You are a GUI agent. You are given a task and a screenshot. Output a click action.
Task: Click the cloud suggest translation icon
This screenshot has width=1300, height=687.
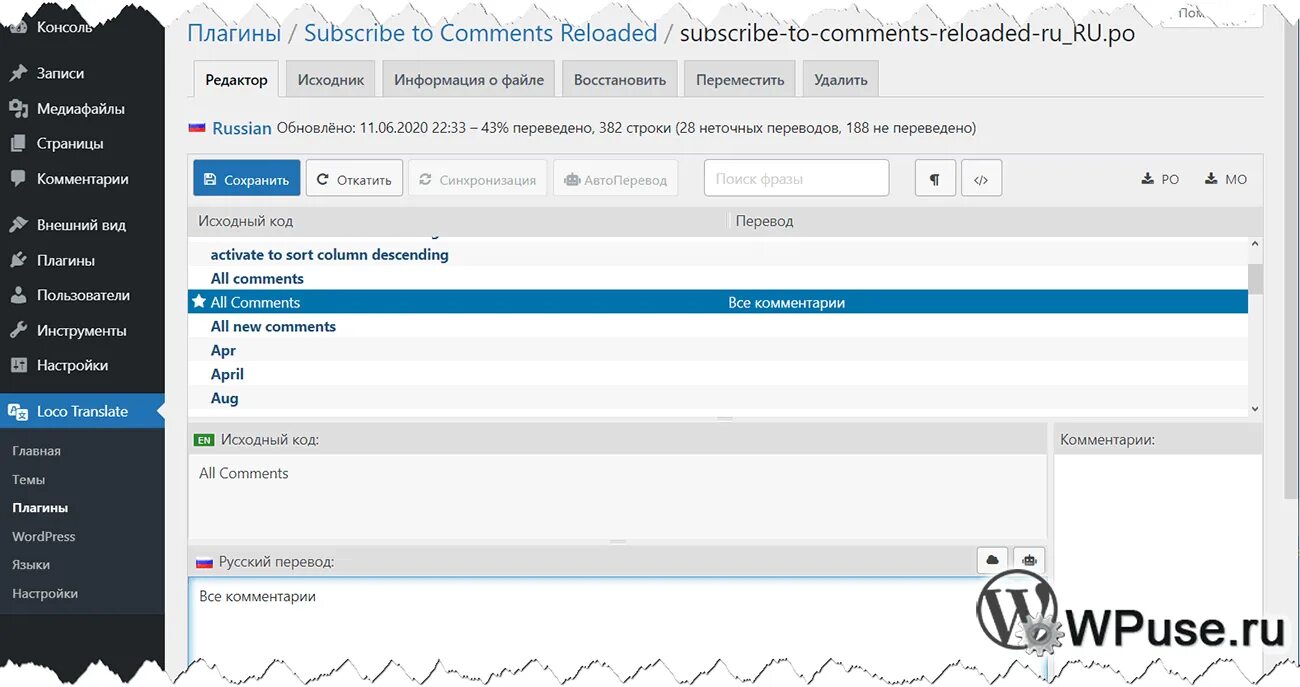click(992, 561)
